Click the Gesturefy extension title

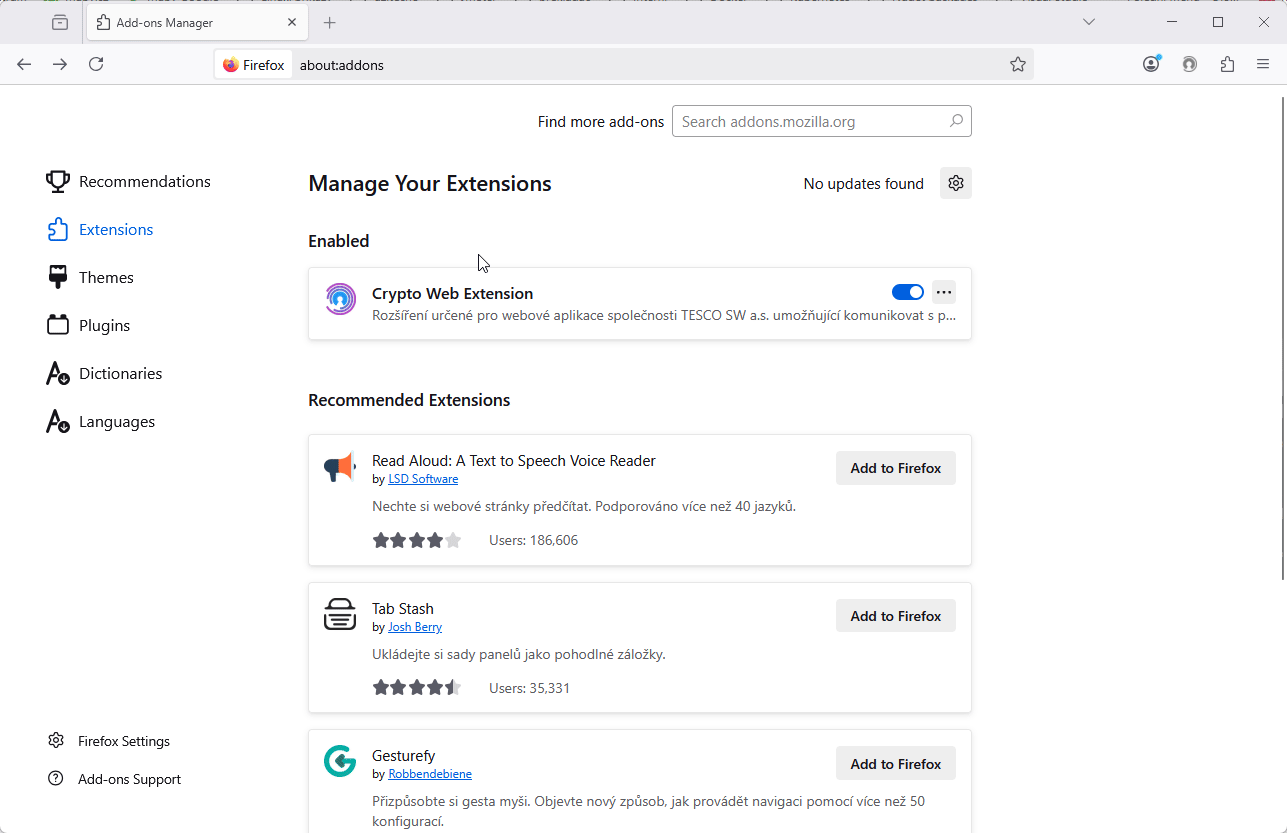coord(404,756)
